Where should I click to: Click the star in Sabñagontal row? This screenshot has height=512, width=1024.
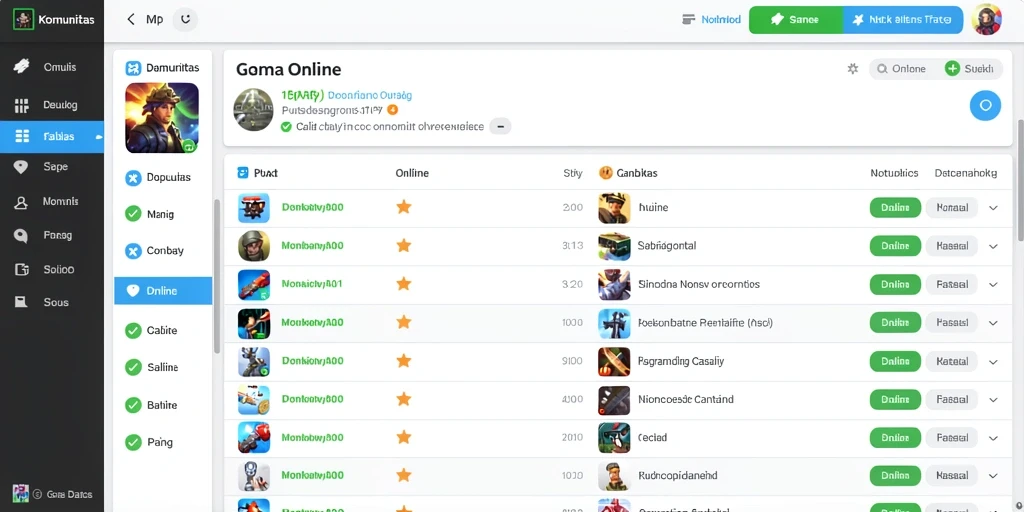pos(404,246)
